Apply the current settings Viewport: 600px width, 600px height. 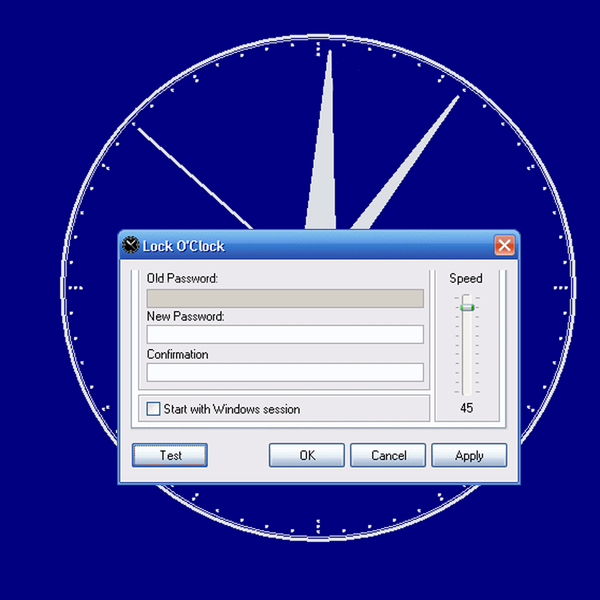pyautogui.click(x=469, y=455)
